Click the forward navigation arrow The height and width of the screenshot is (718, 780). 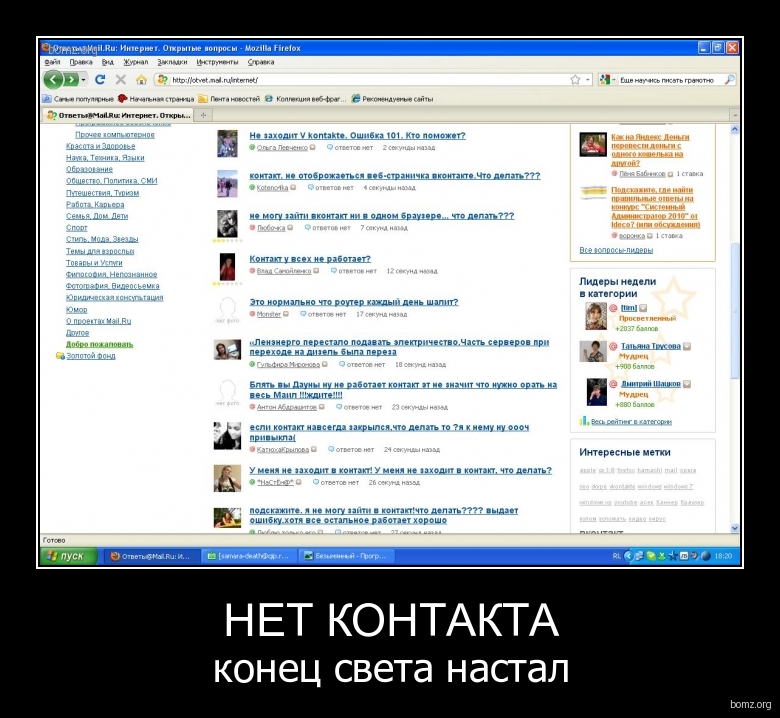71,80
